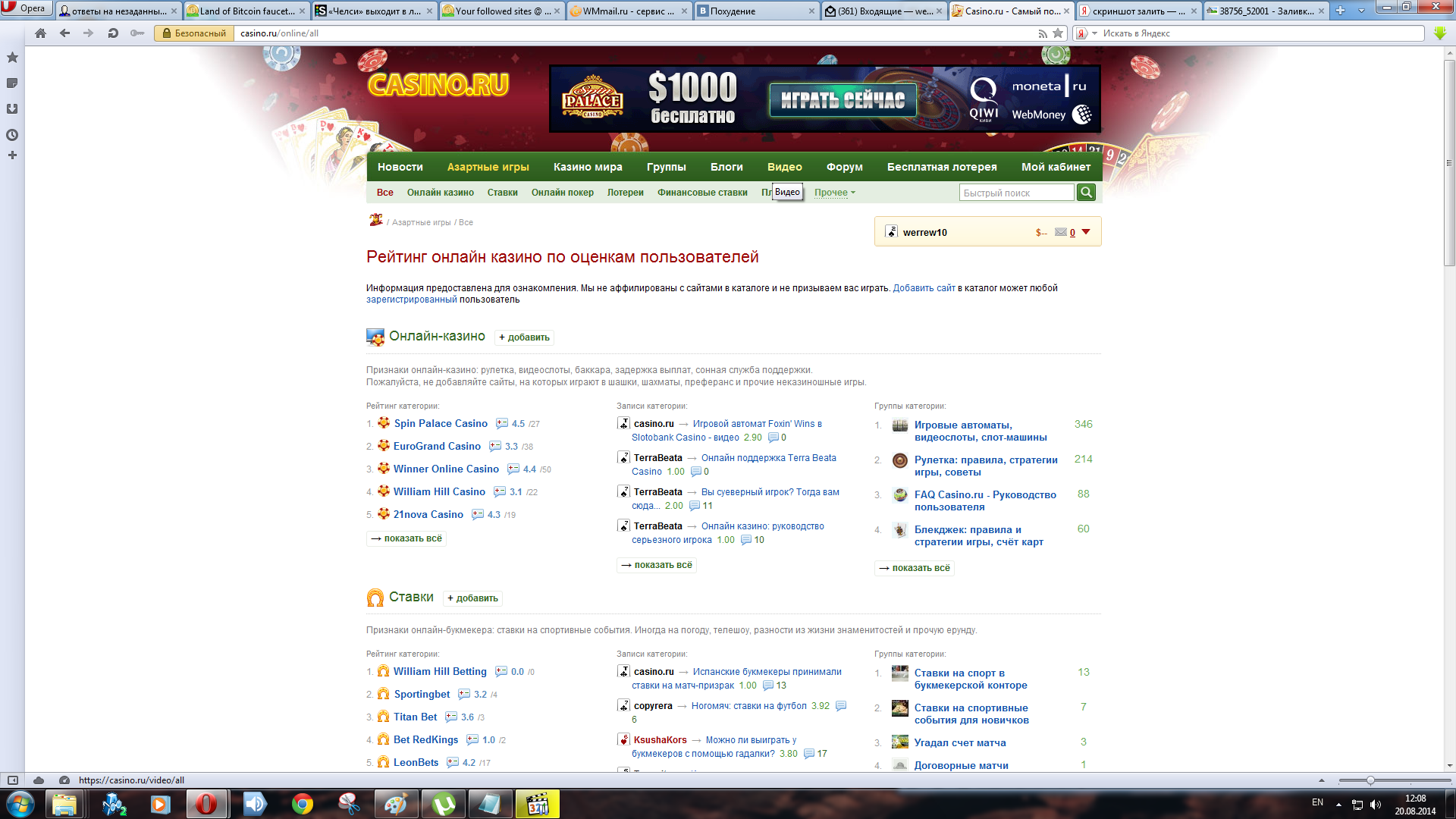Reload the page with the refresh icon
The image size is (1456, 819).
coord(113,33)
